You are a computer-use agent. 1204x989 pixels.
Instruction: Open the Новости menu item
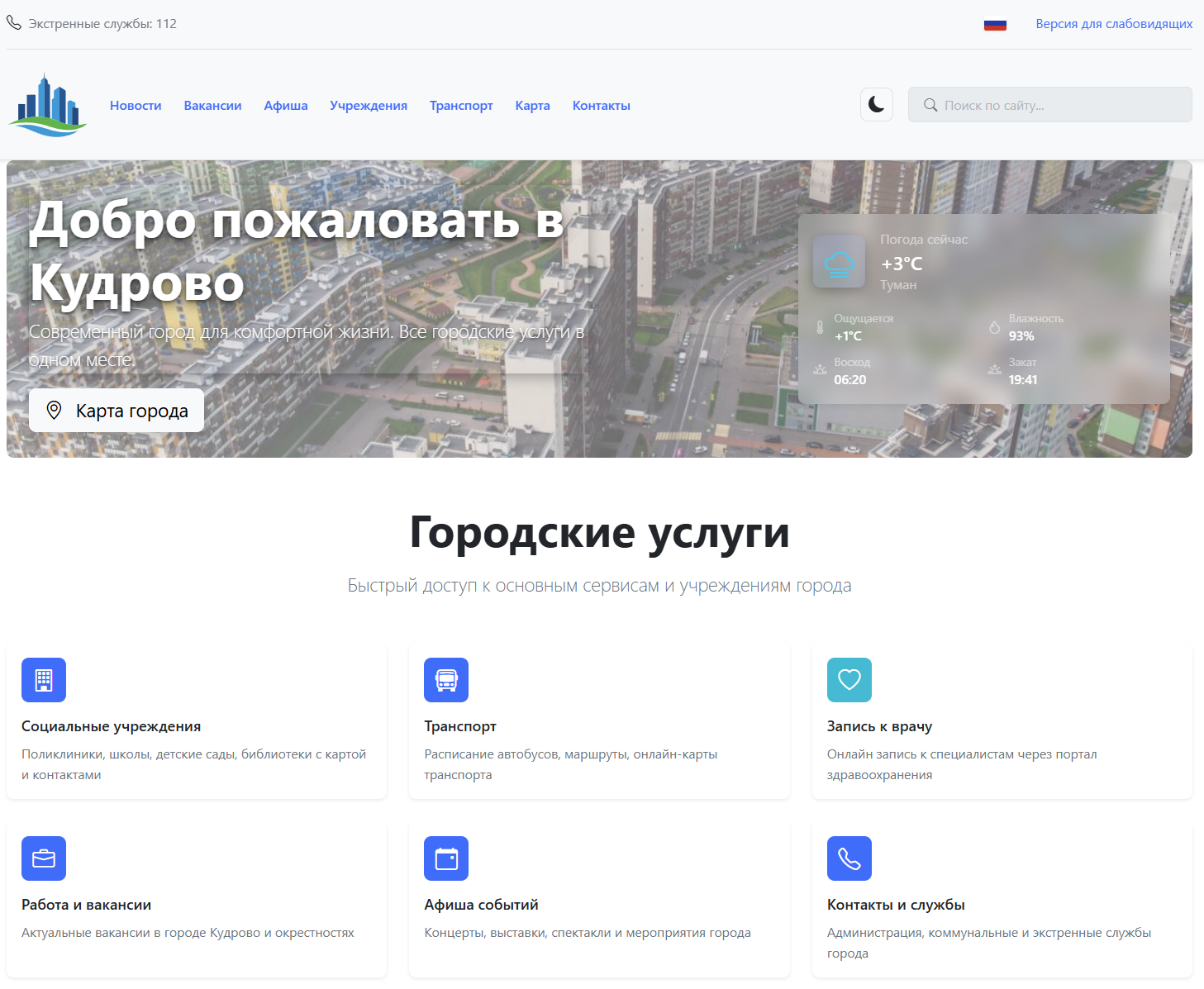136,105
